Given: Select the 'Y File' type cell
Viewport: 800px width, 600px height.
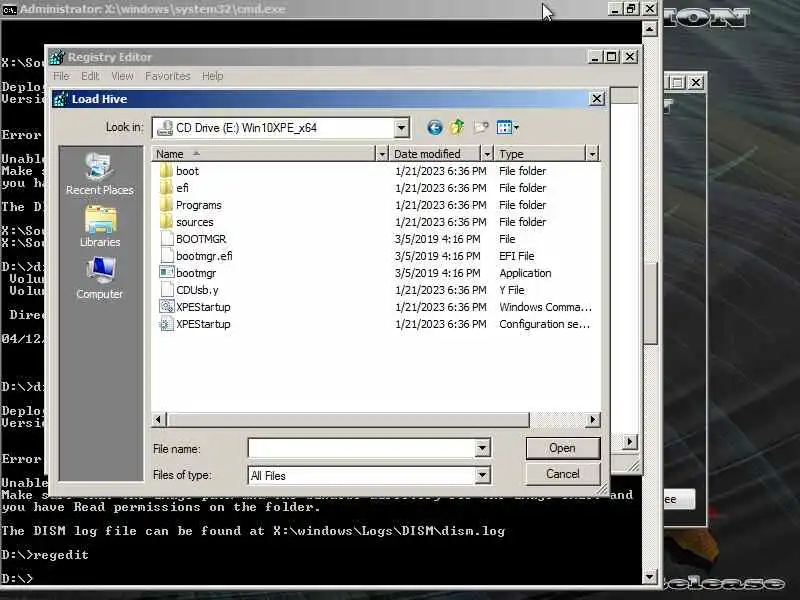Looking at the screenshot, I should 512,290.
